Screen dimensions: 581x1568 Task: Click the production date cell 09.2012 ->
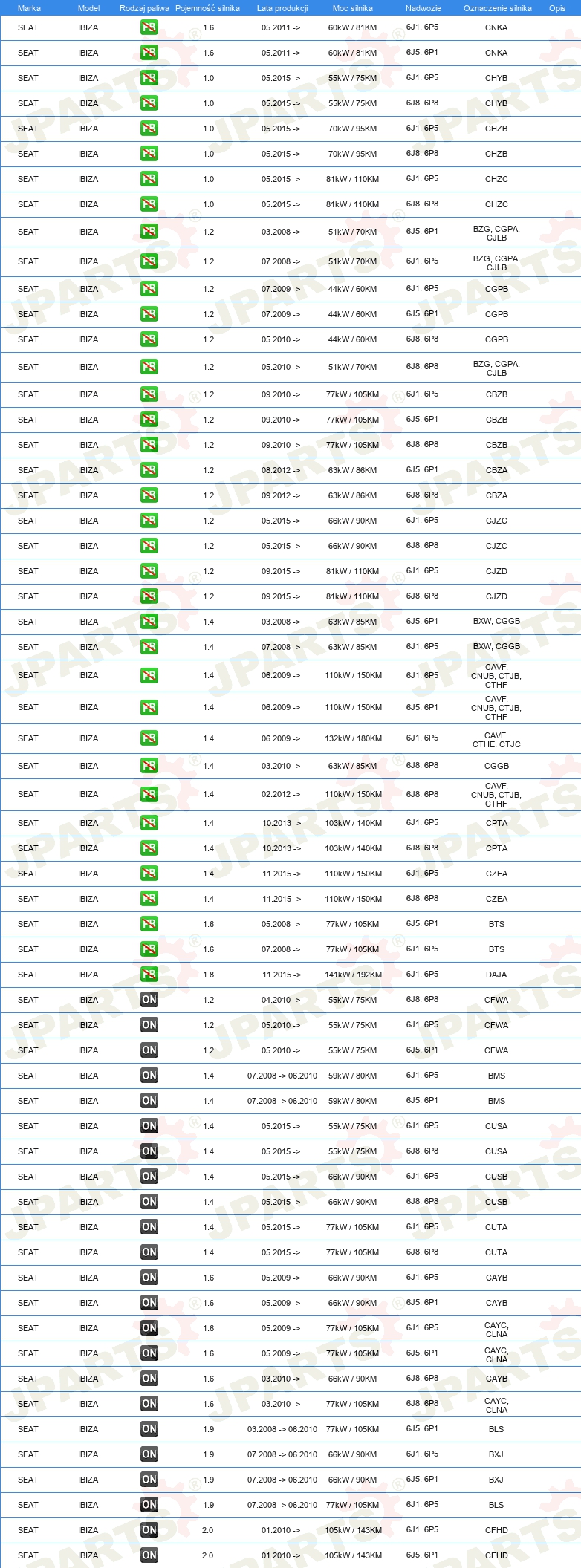(281, 495)
